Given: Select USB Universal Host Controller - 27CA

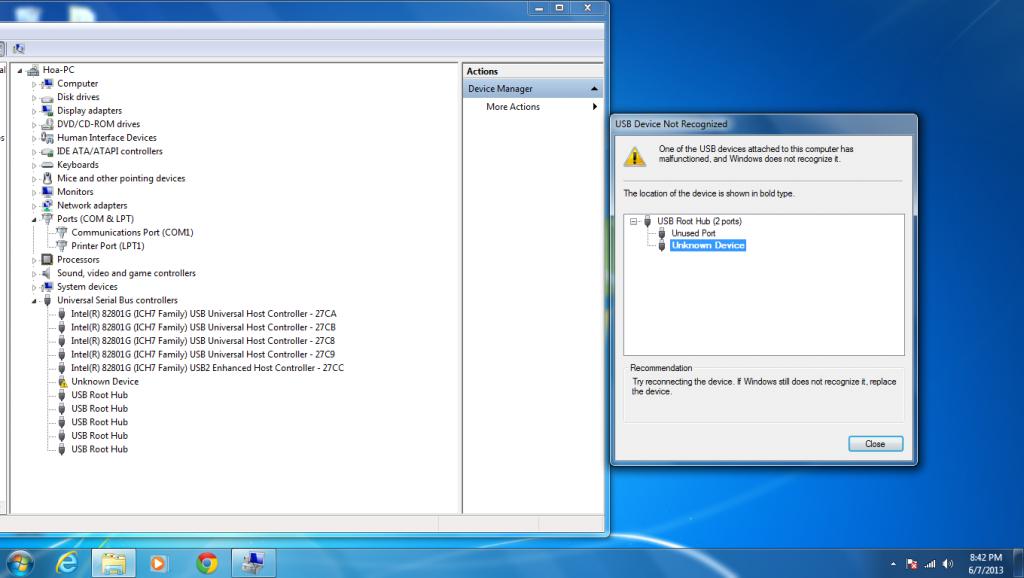Looking at the screenshot, I should [x=204, y=314].
